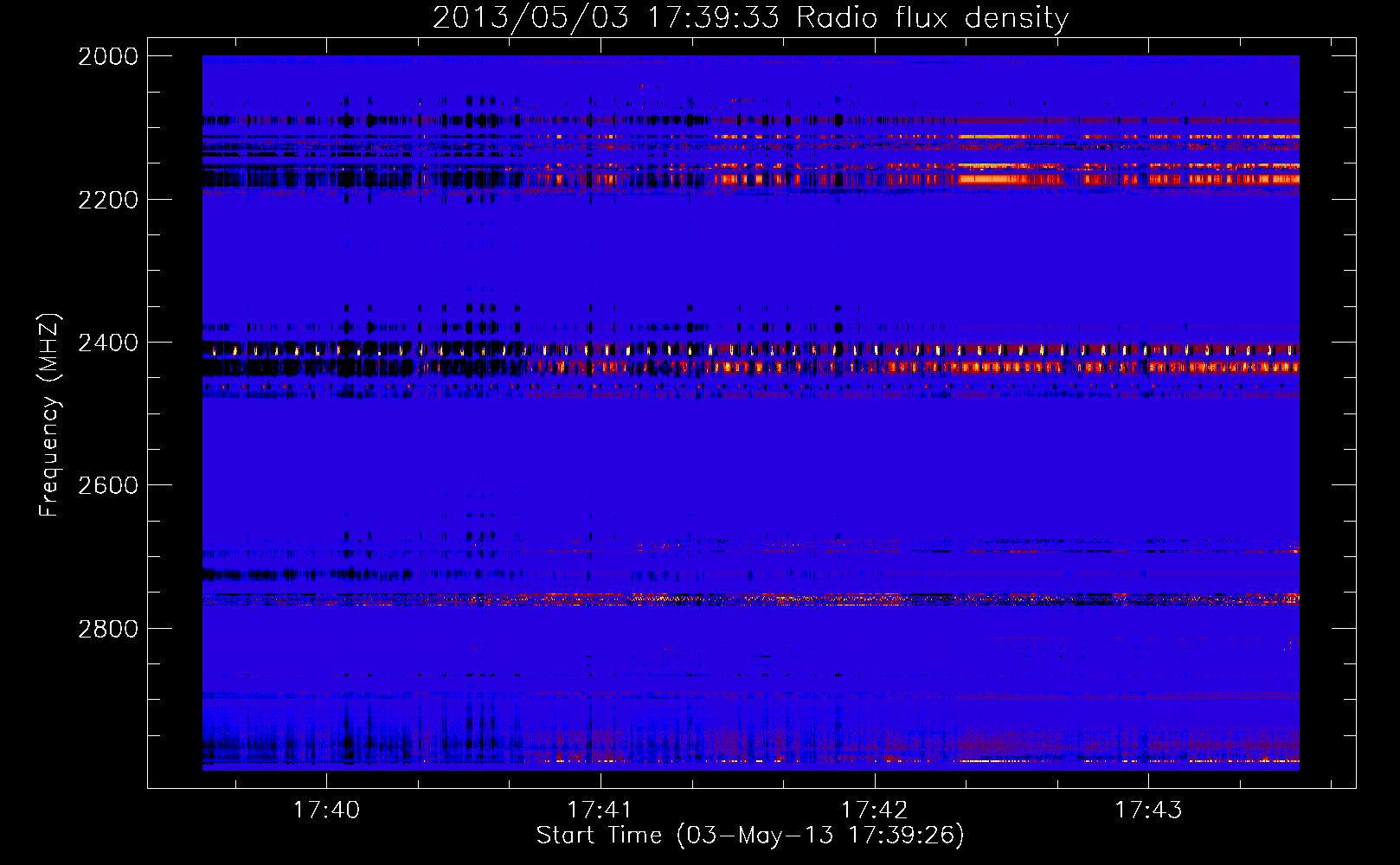Click the 17:43 time axis label

[1148, 811]
